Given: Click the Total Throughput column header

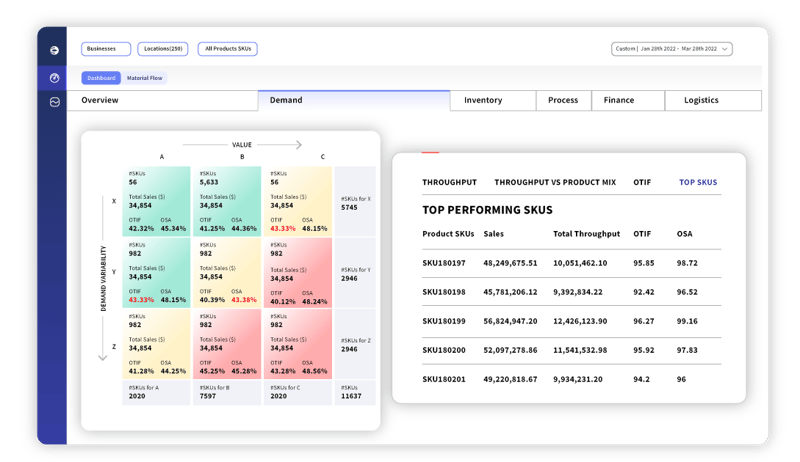Looking at the screenshot, I should point(586,234).
